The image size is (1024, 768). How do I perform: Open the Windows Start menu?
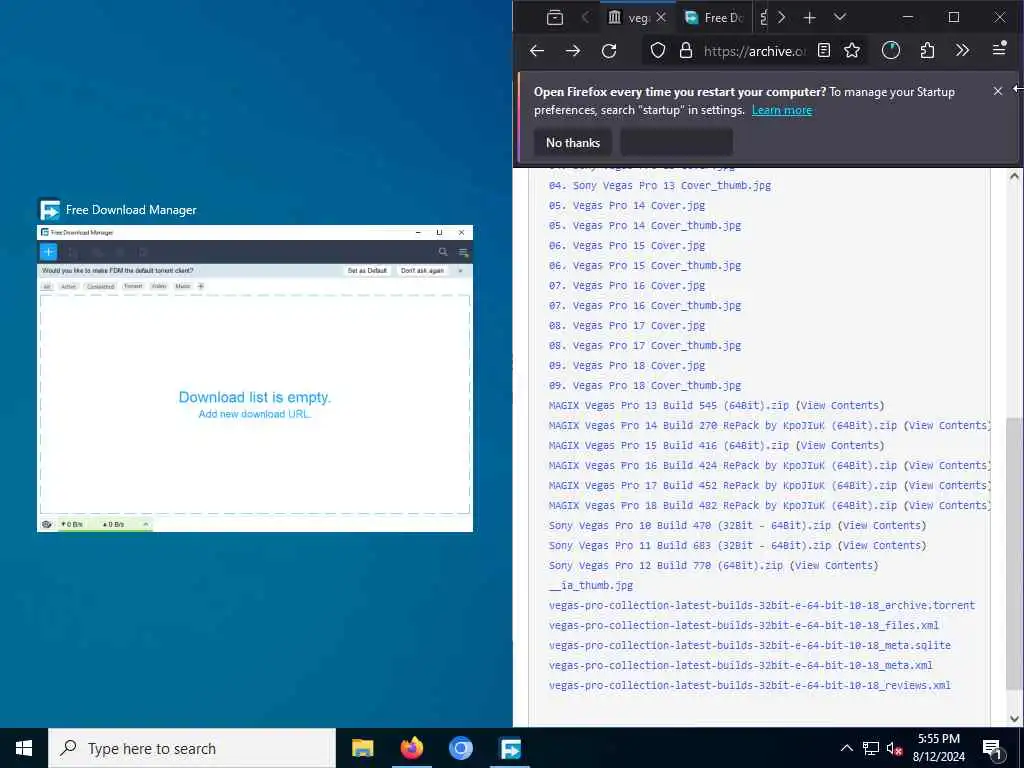[24, 748]
